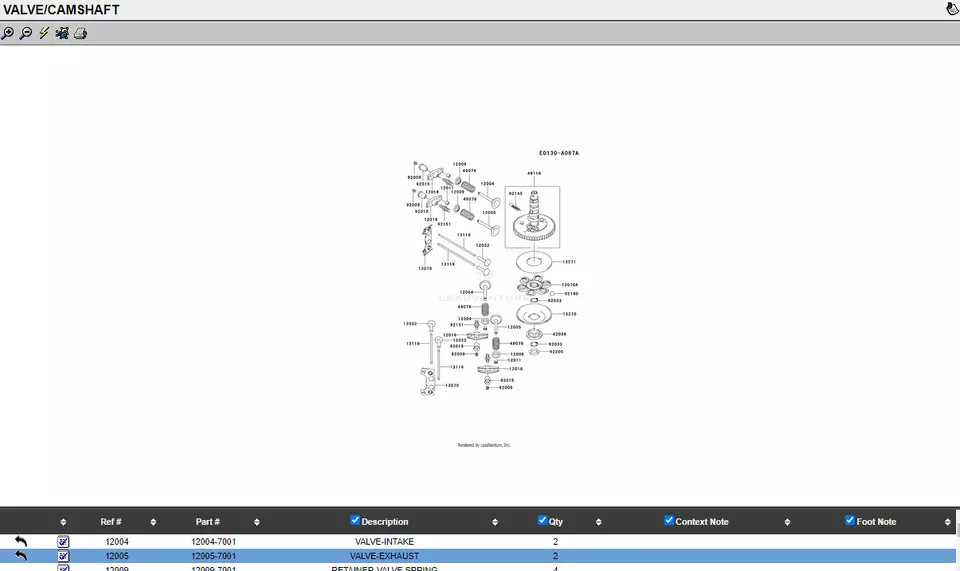Toggle the Foot Note column checkbox
The image size is (960, 571).
click(850, 520)
